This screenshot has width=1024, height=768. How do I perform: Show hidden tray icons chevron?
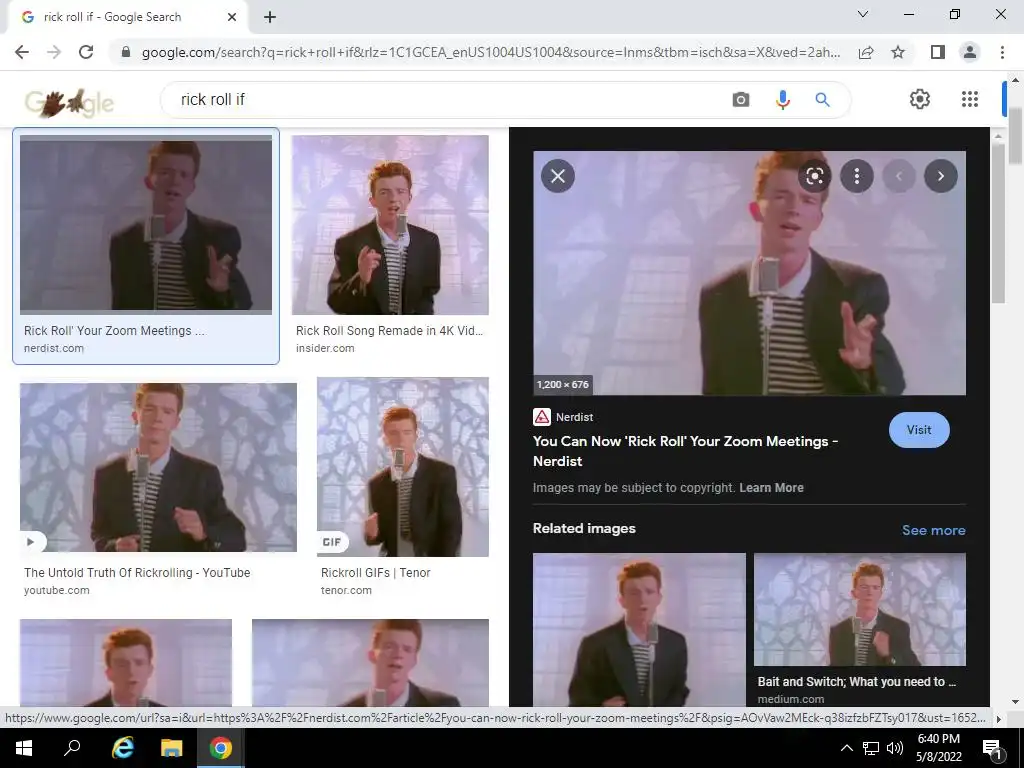point(846,748)
